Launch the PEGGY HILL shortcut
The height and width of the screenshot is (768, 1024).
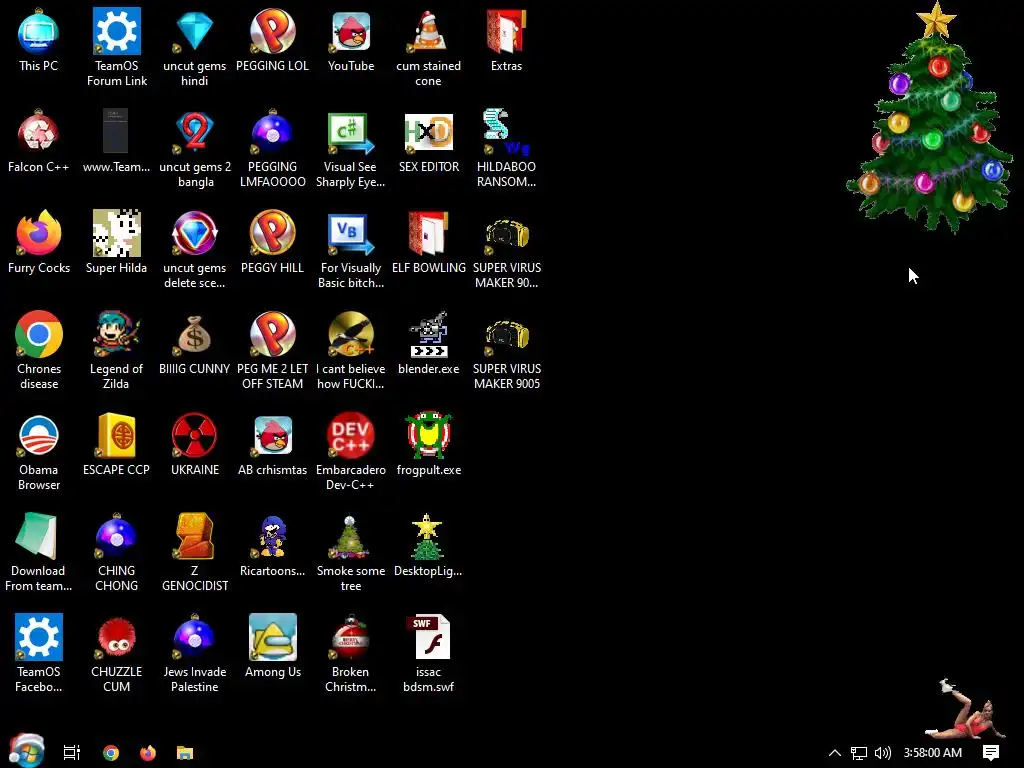point(272,243)
